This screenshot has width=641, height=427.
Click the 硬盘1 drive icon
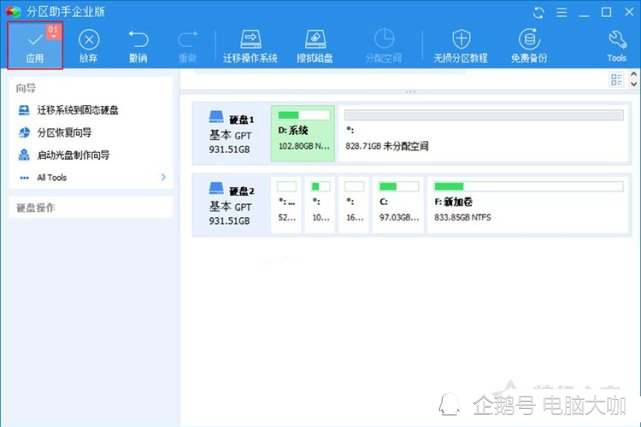217,116
